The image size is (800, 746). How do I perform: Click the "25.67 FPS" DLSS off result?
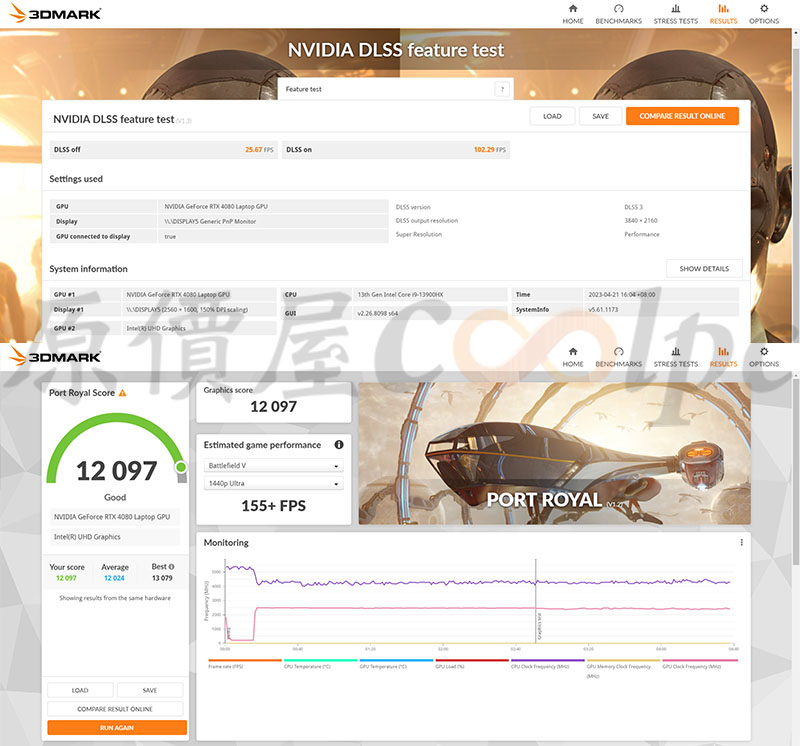[259, 150]
